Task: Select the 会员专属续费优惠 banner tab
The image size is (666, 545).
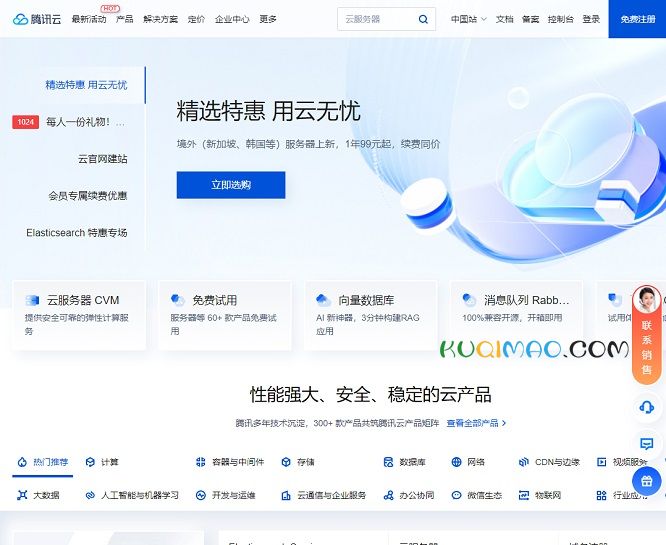Action: (87, 196)
